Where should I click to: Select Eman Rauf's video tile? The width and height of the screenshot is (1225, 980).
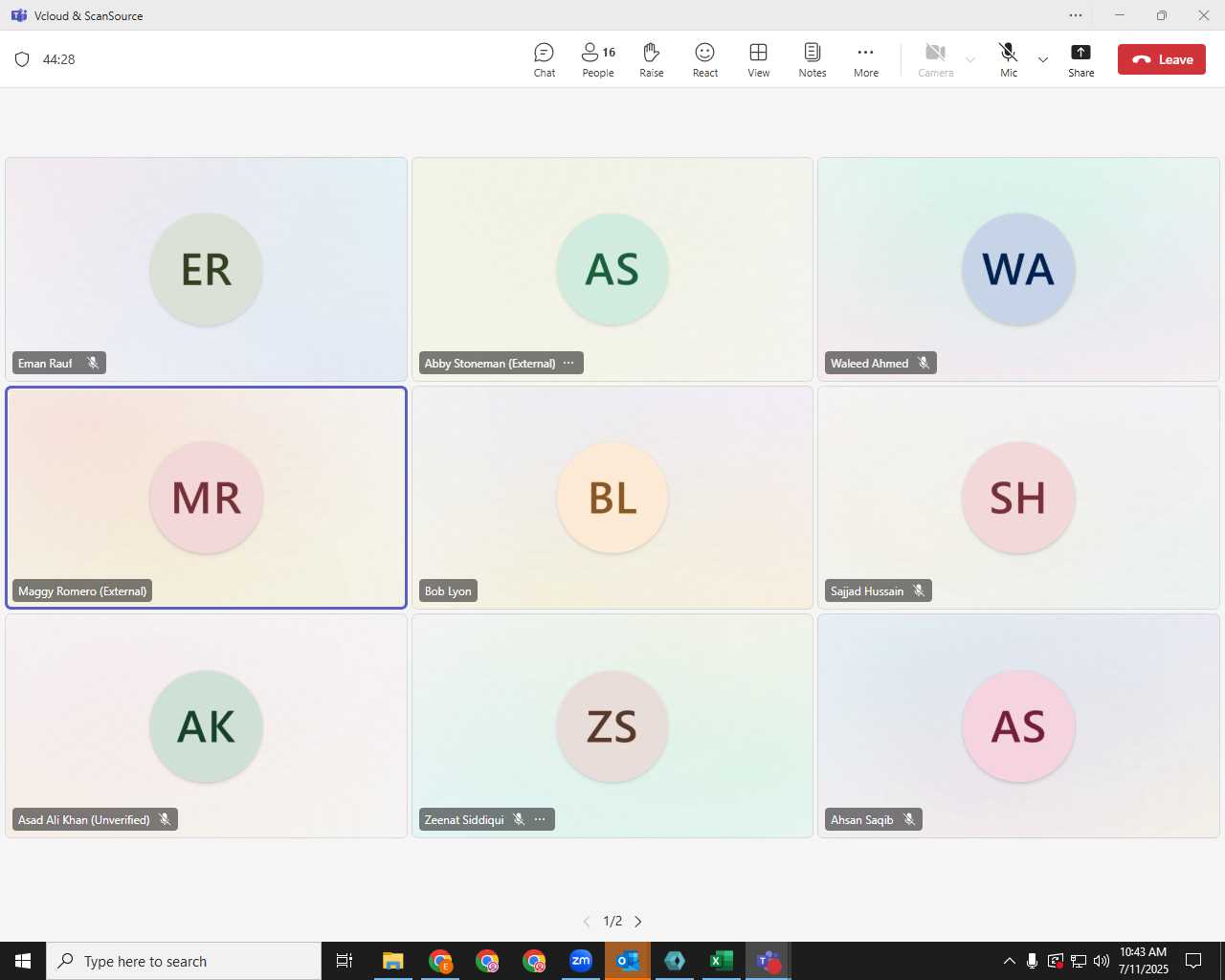207,269
